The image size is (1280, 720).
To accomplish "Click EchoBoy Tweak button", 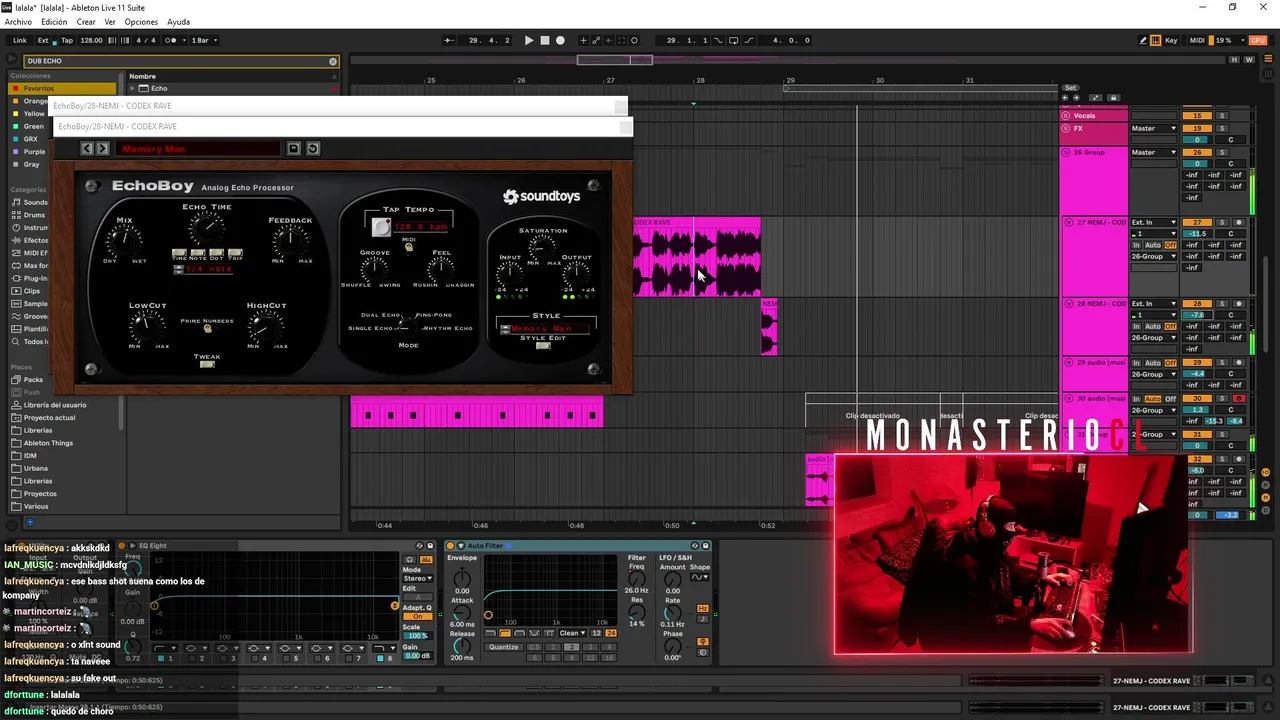I will pyautogui.click(x=207, y=364).
